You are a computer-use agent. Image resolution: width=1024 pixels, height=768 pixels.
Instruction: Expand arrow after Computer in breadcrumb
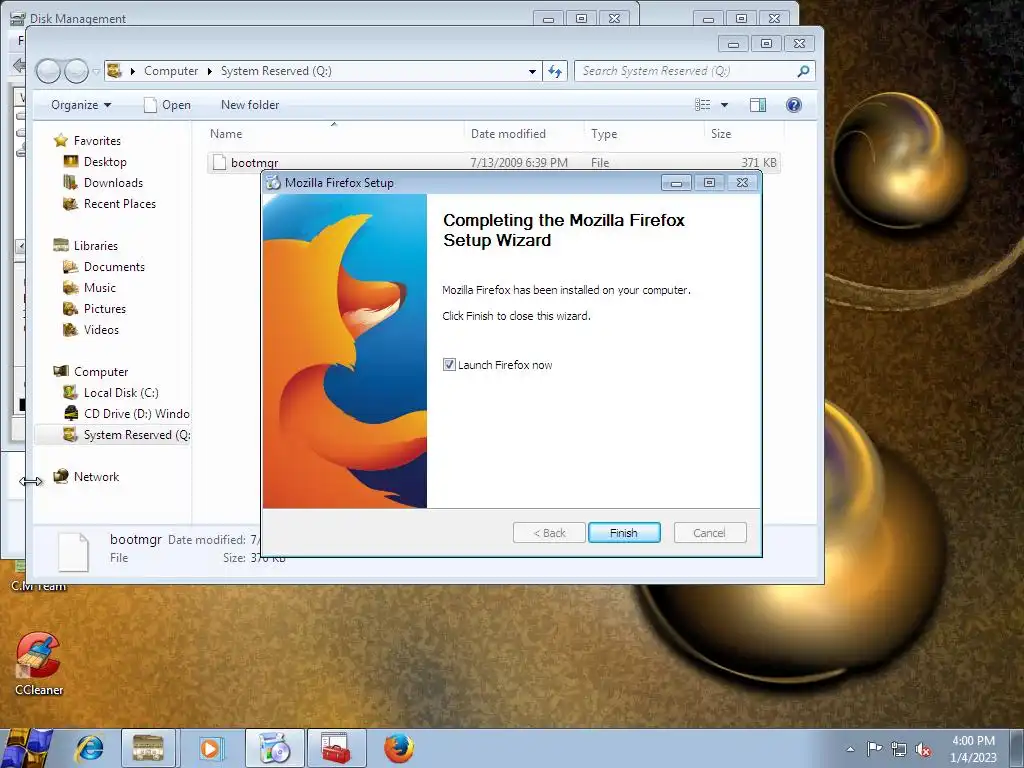tap(210, 71)
